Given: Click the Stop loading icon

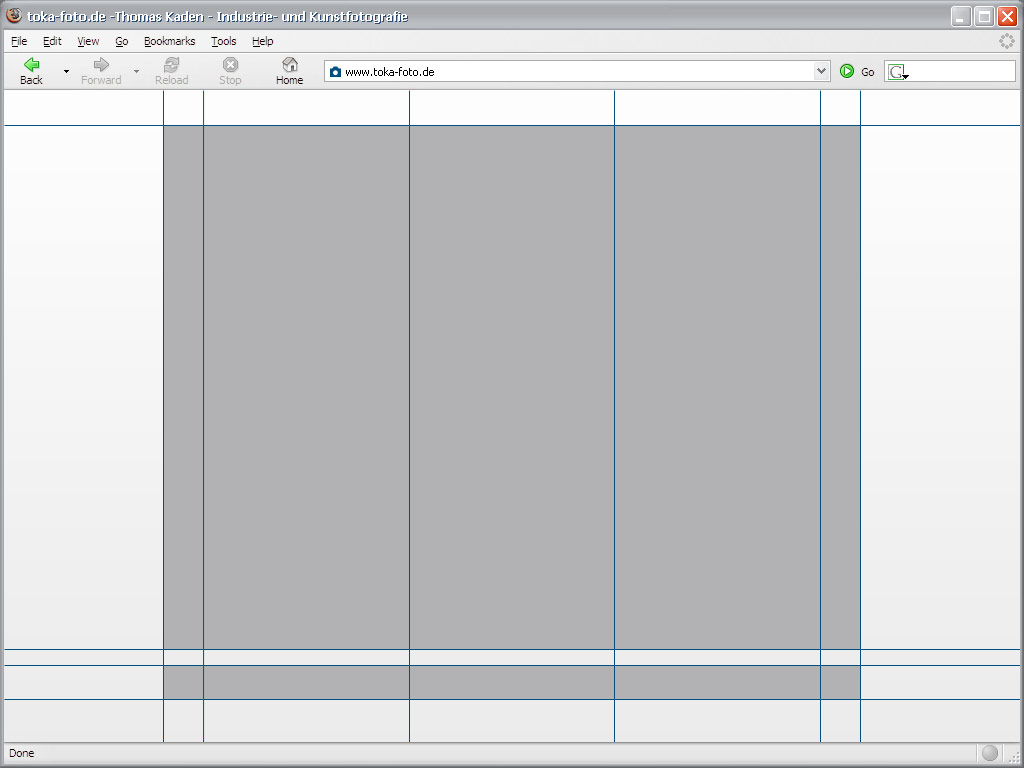Looking at the screenshot, I should coord(230,65).
